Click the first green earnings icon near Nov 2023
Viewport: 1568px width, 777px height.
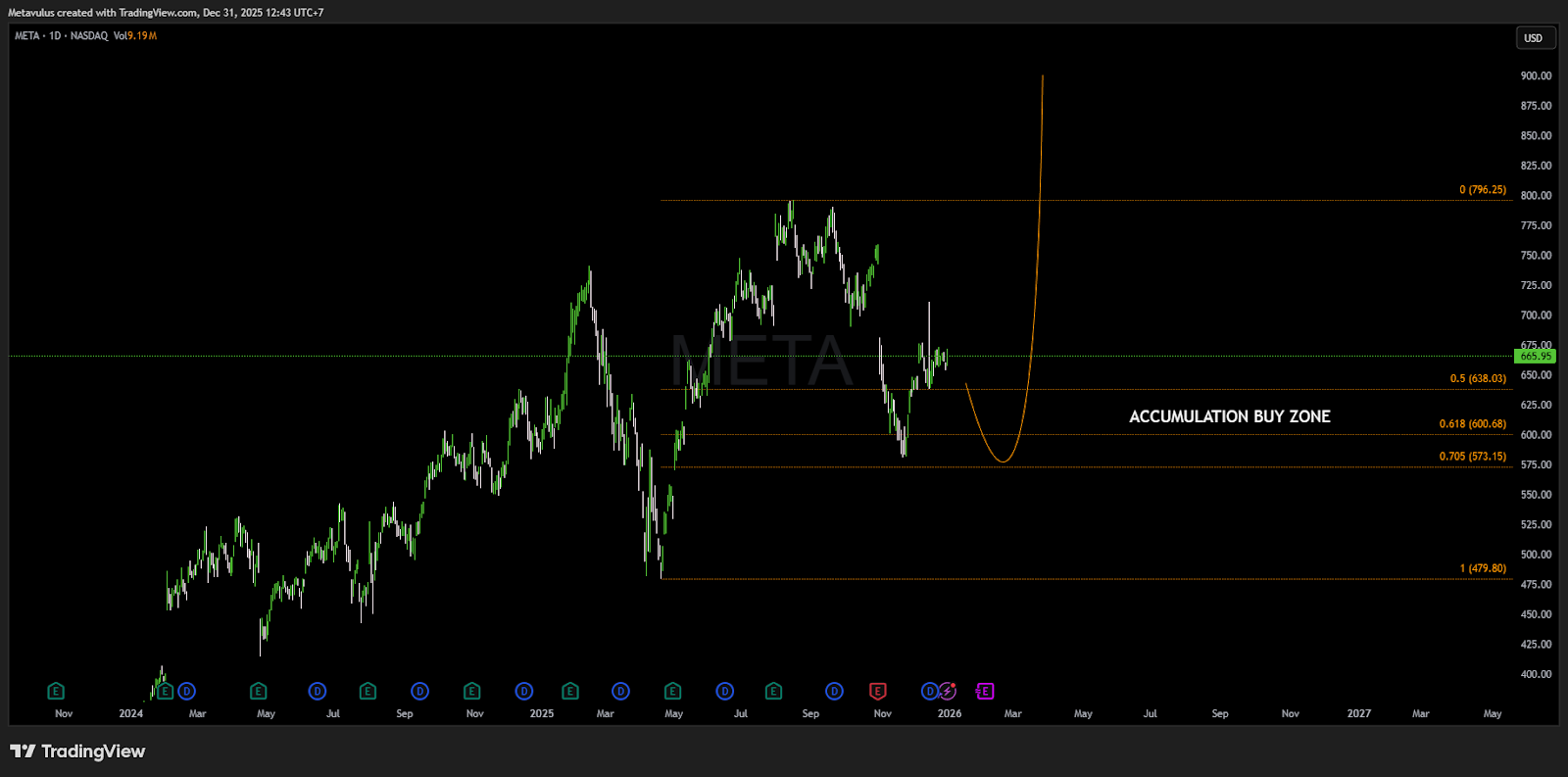click(56, 691)
